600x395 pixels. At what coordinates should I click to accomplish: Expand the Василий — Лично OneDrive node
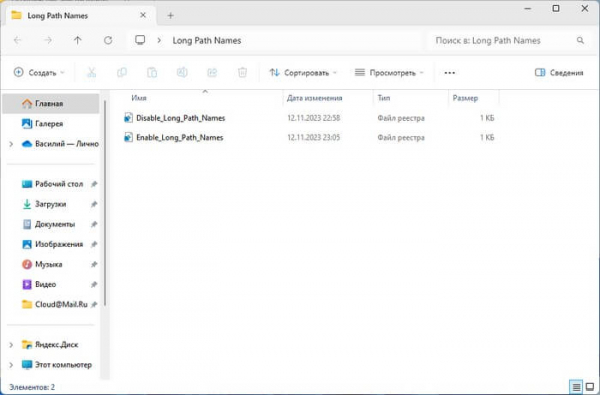click(x=11, y=144)
